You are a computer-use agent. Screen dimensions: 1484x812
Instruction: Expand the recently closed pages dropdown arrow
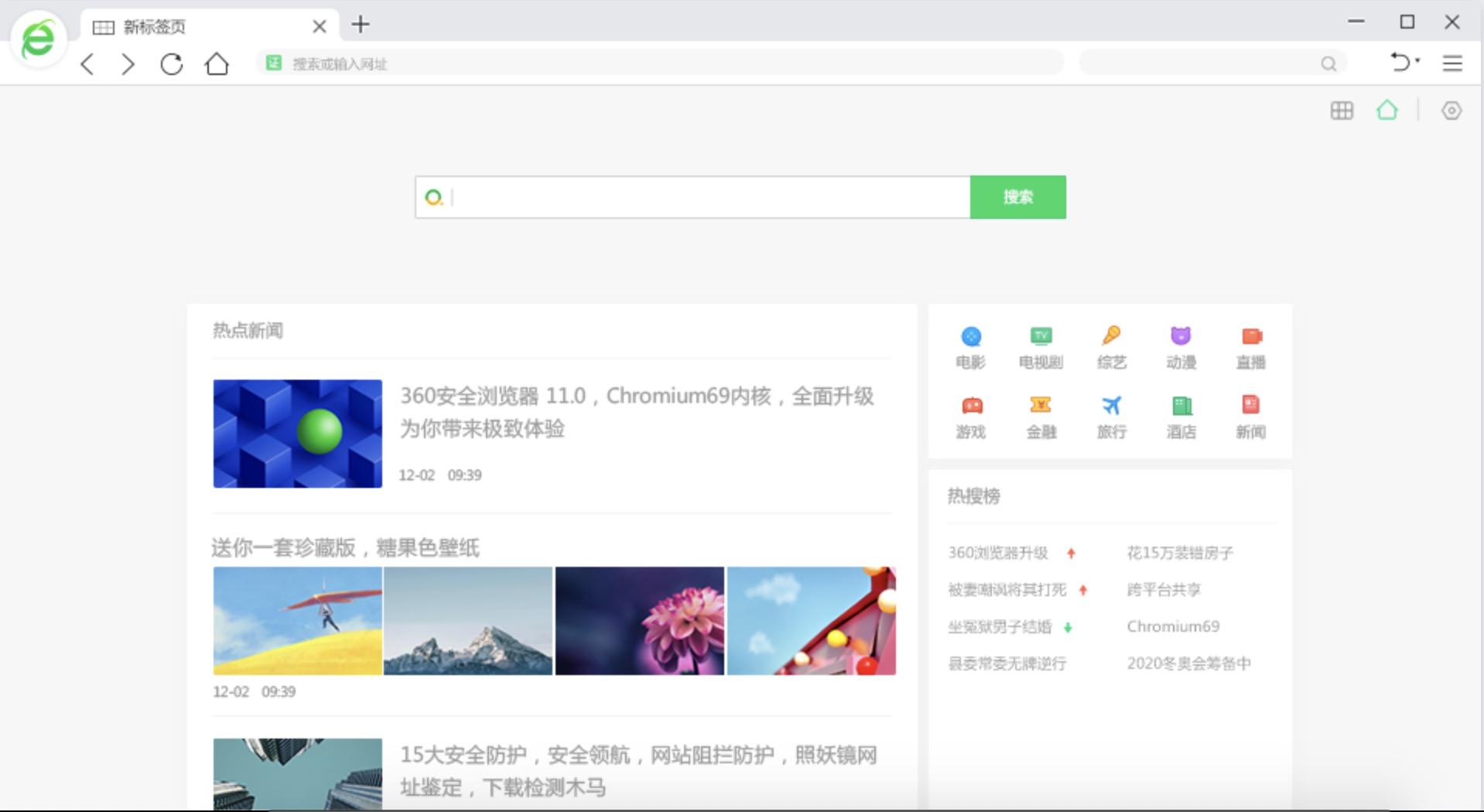1417,59
